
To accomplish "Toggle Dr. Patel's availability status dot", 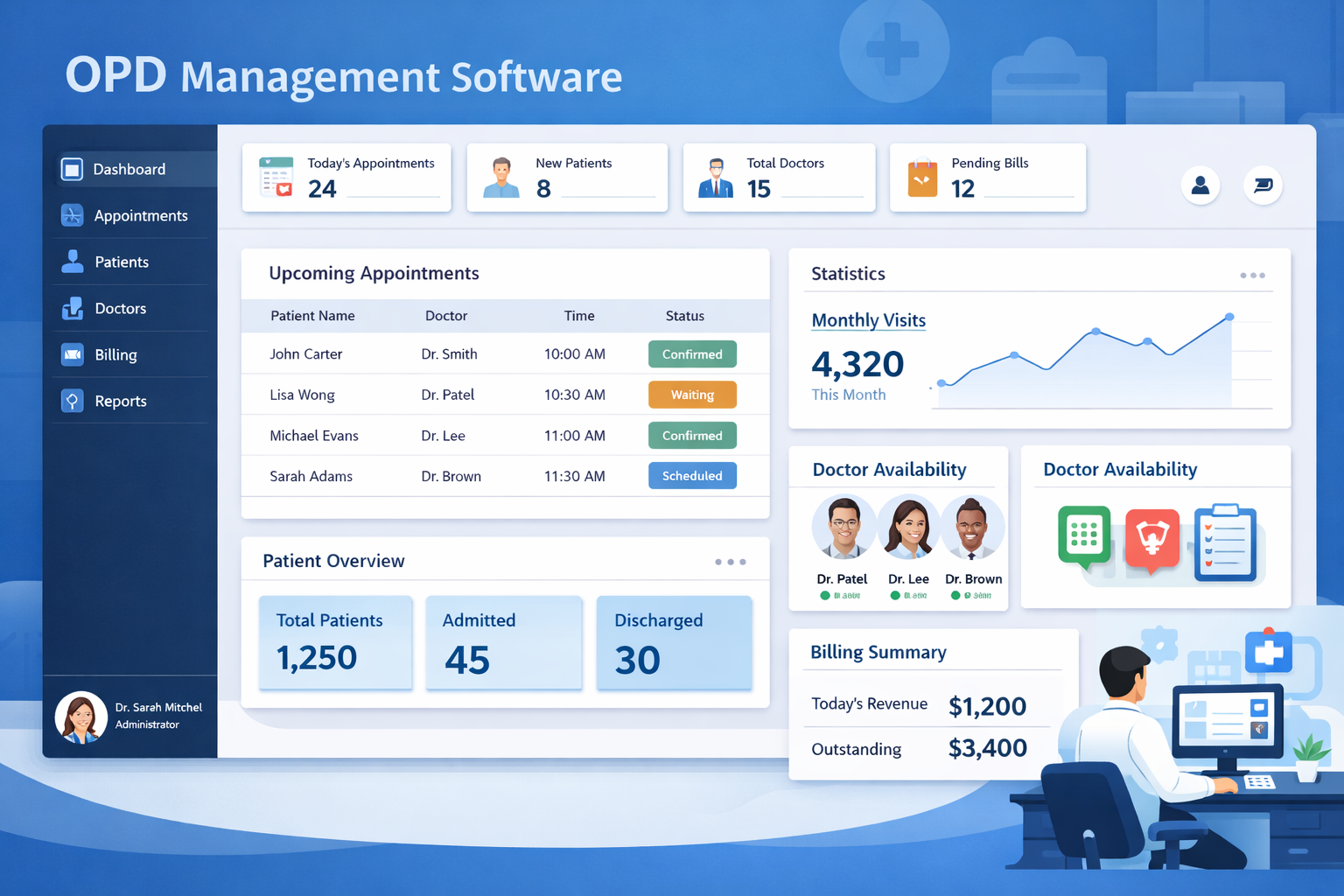I will point(823,596).
